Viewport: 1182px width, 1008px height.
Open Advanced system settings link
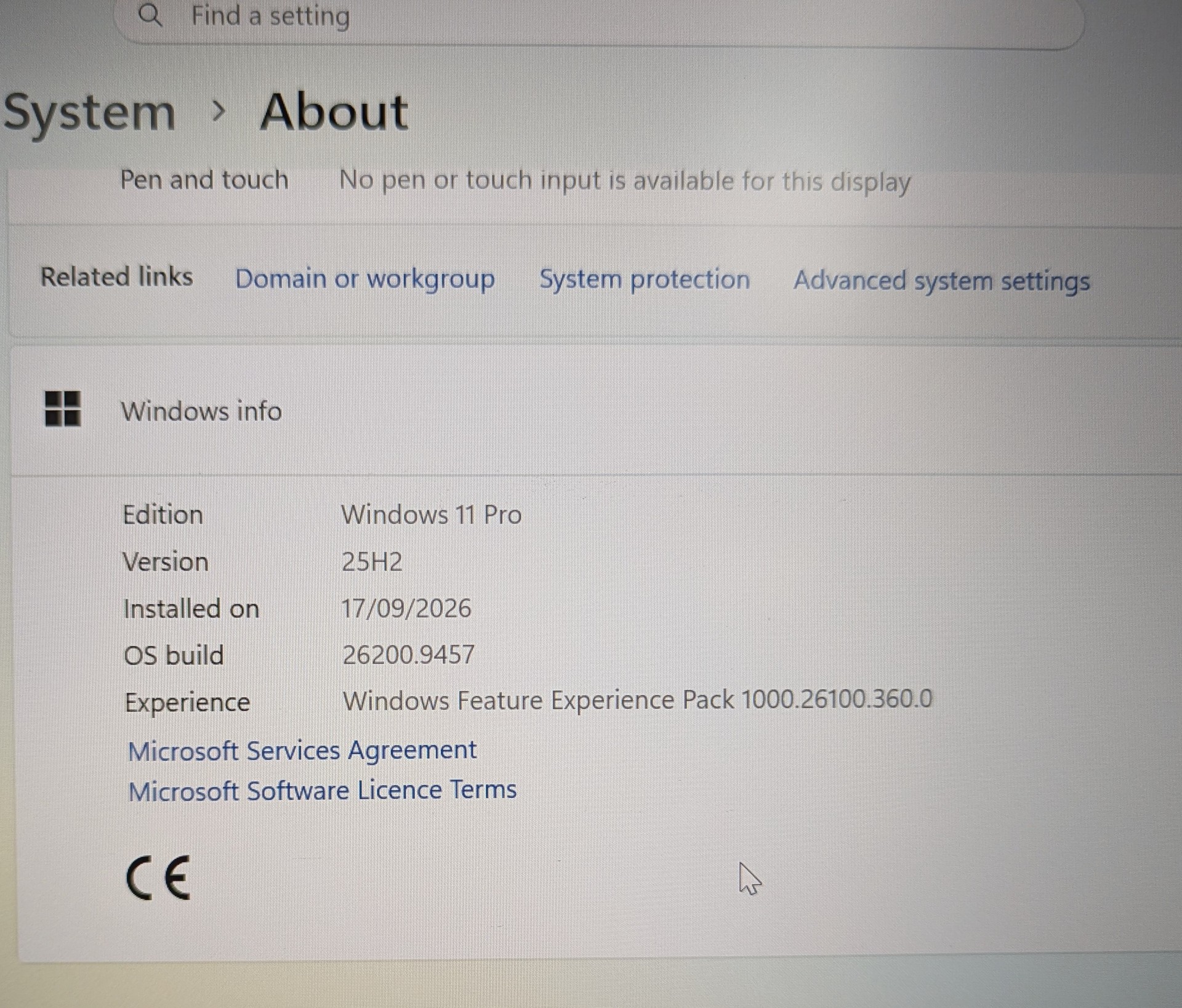point(942,281)
